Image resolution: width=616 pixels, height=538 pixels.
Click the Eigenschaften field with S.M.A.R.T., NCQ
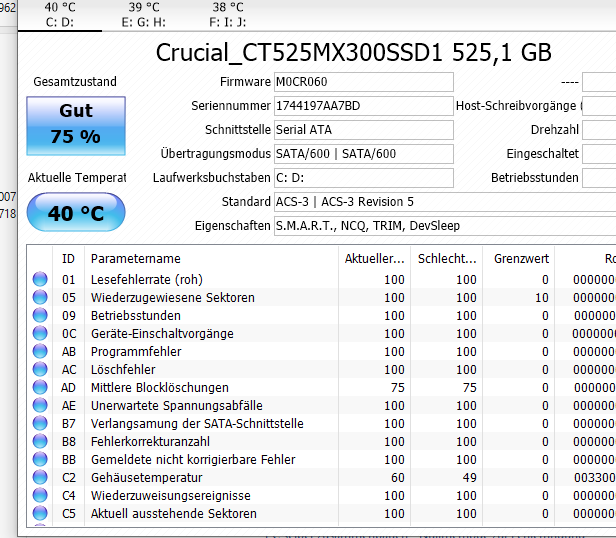[445, 226]
